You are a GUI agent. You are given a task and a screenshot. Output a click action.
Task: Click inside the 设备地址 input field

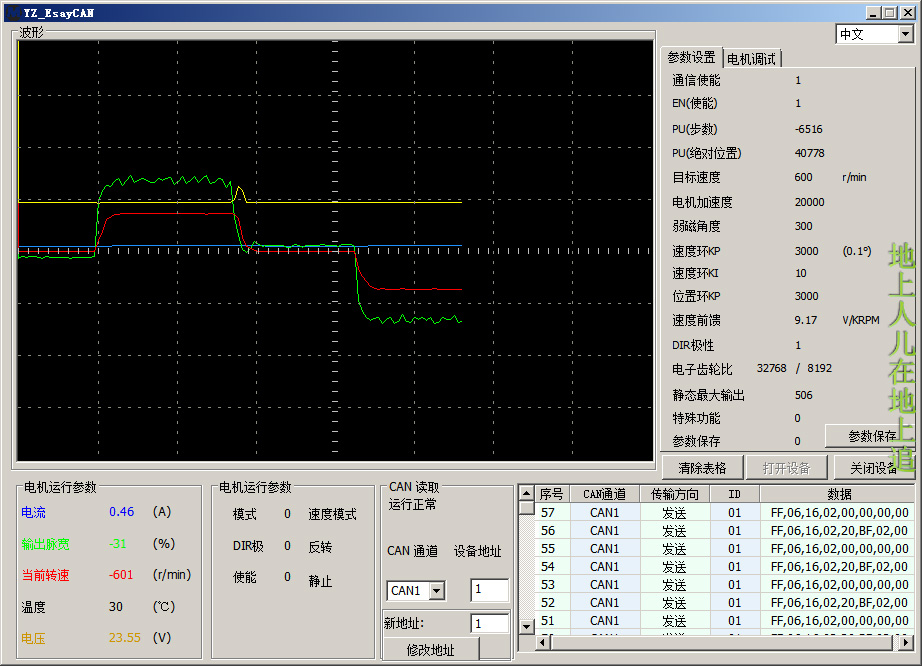click(x=489, y=590)
